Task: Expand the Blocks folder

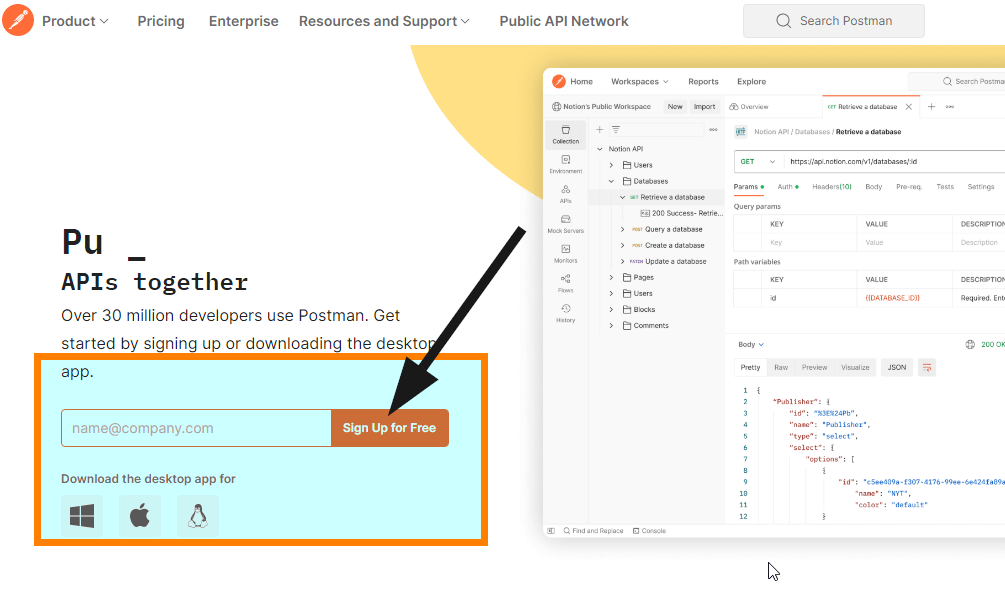Action: click(611, 309)
